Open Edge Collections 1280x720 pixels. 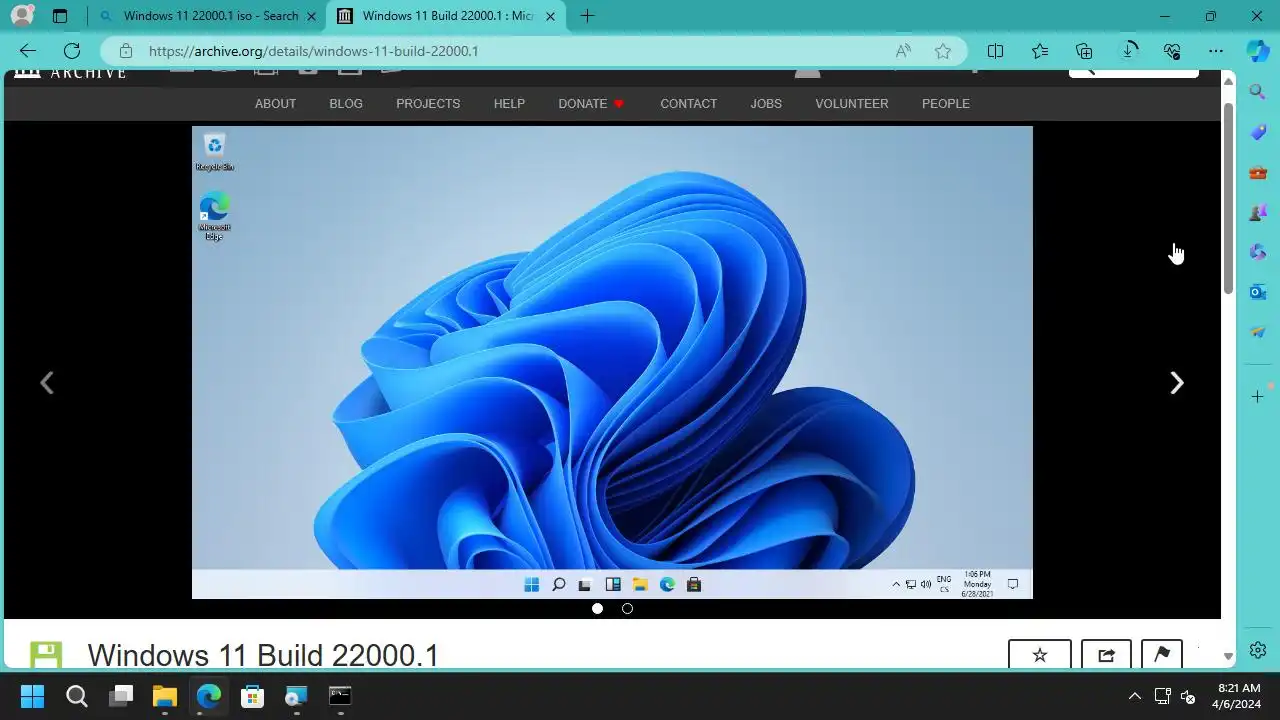coord(1084,51)
